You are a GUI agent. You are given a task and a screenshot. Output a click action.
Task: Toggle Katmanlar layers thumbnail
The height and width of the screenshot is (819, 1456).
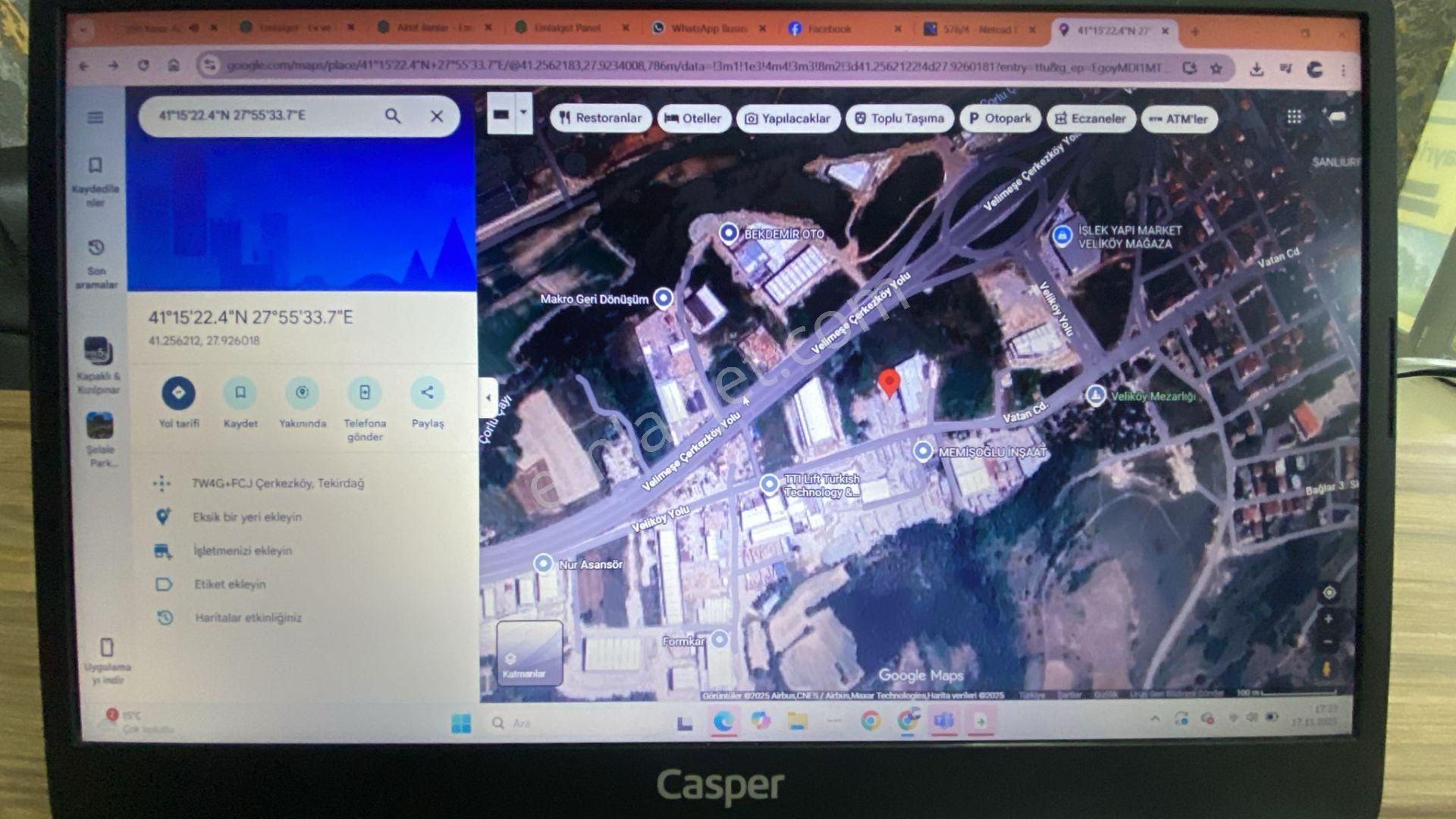point(529,652)
